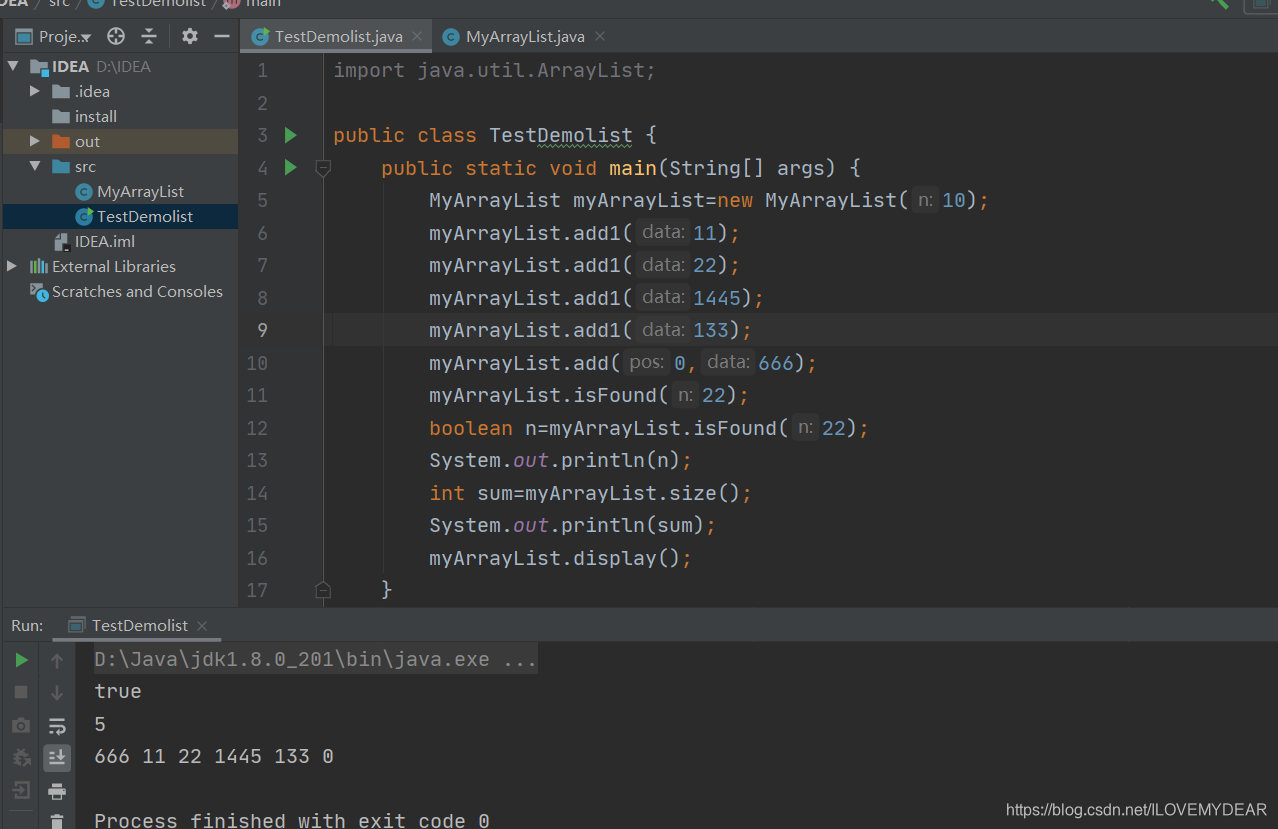
Task: Click the Exit icon in the Run panel
Action: click(x=21, y=791)
